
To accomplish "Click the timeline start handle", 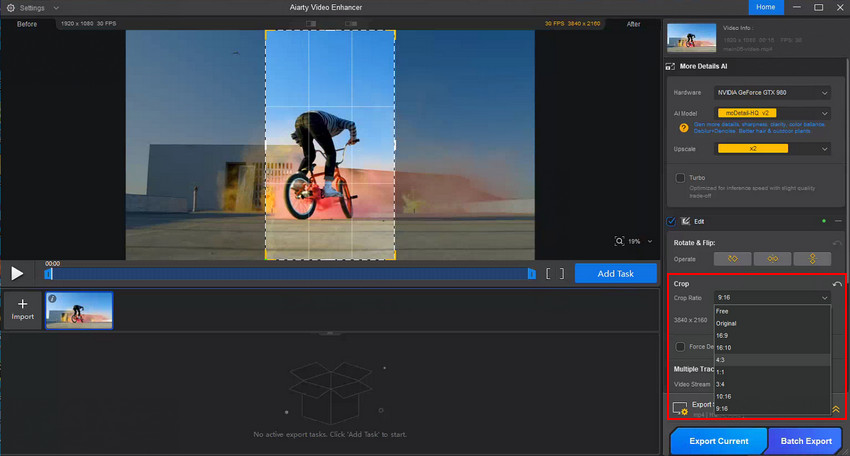I will 48,274.
